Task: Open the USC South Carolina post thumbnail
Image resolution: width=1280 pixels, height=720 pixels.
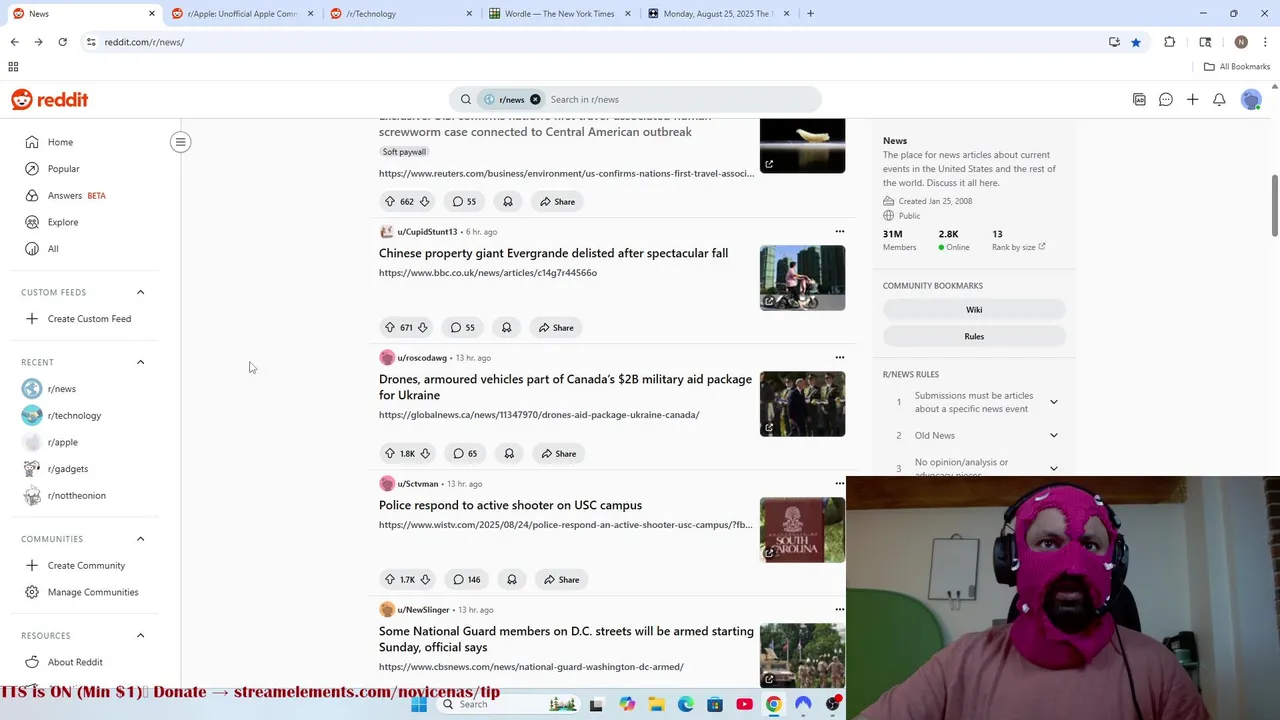Action: click(x=802, y=530)
